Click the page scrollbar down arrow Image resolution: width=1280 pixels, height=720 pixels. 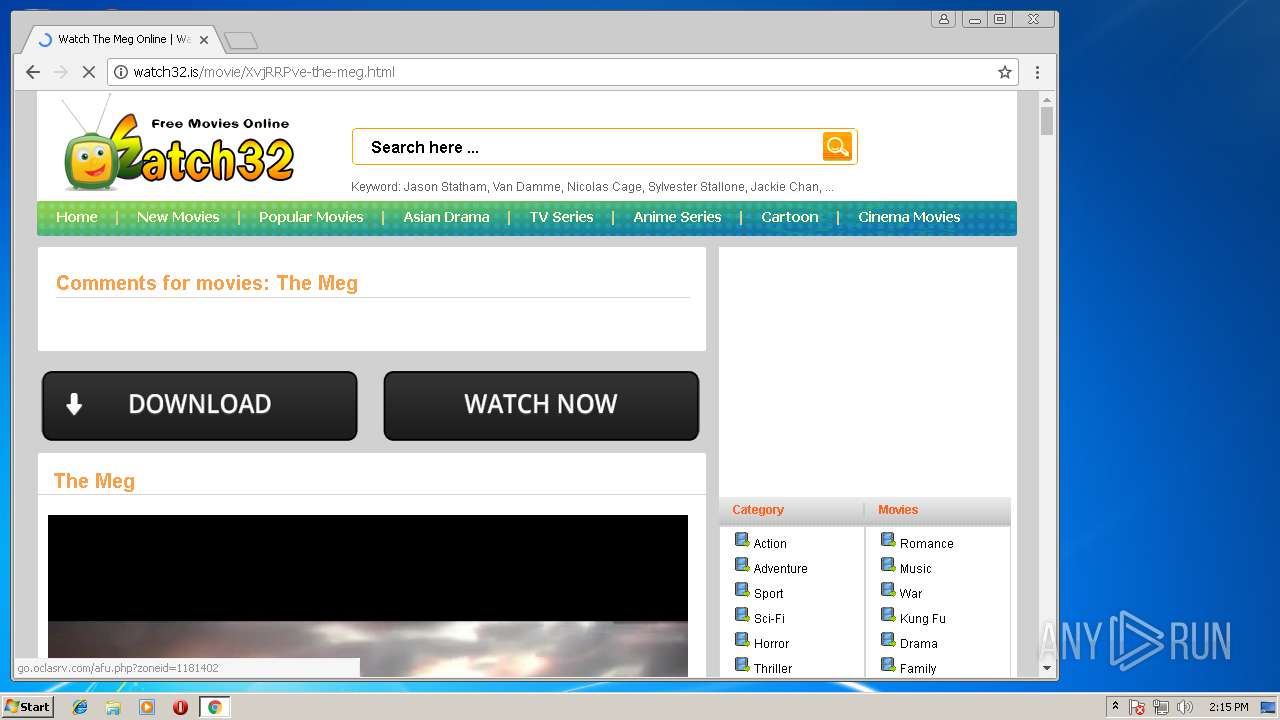1047,668
